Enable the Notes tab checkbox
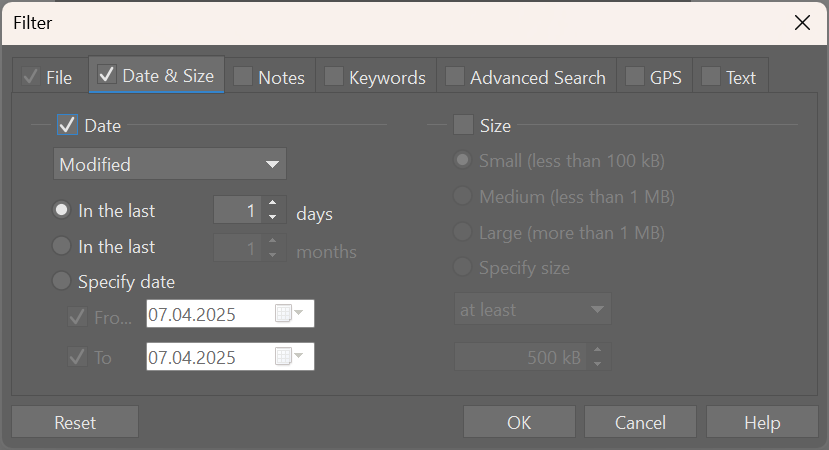 [243, 76]
